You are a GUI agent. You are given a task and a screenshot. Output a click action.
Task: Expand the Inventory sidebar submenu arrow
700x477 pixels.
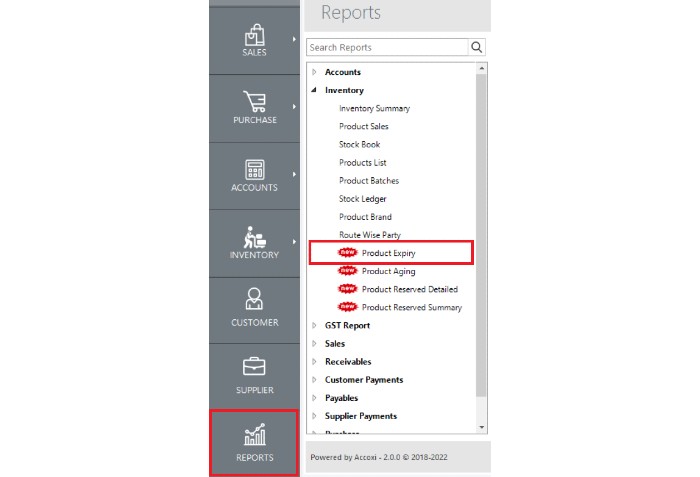pyautogui.click(x=294, y=242)
